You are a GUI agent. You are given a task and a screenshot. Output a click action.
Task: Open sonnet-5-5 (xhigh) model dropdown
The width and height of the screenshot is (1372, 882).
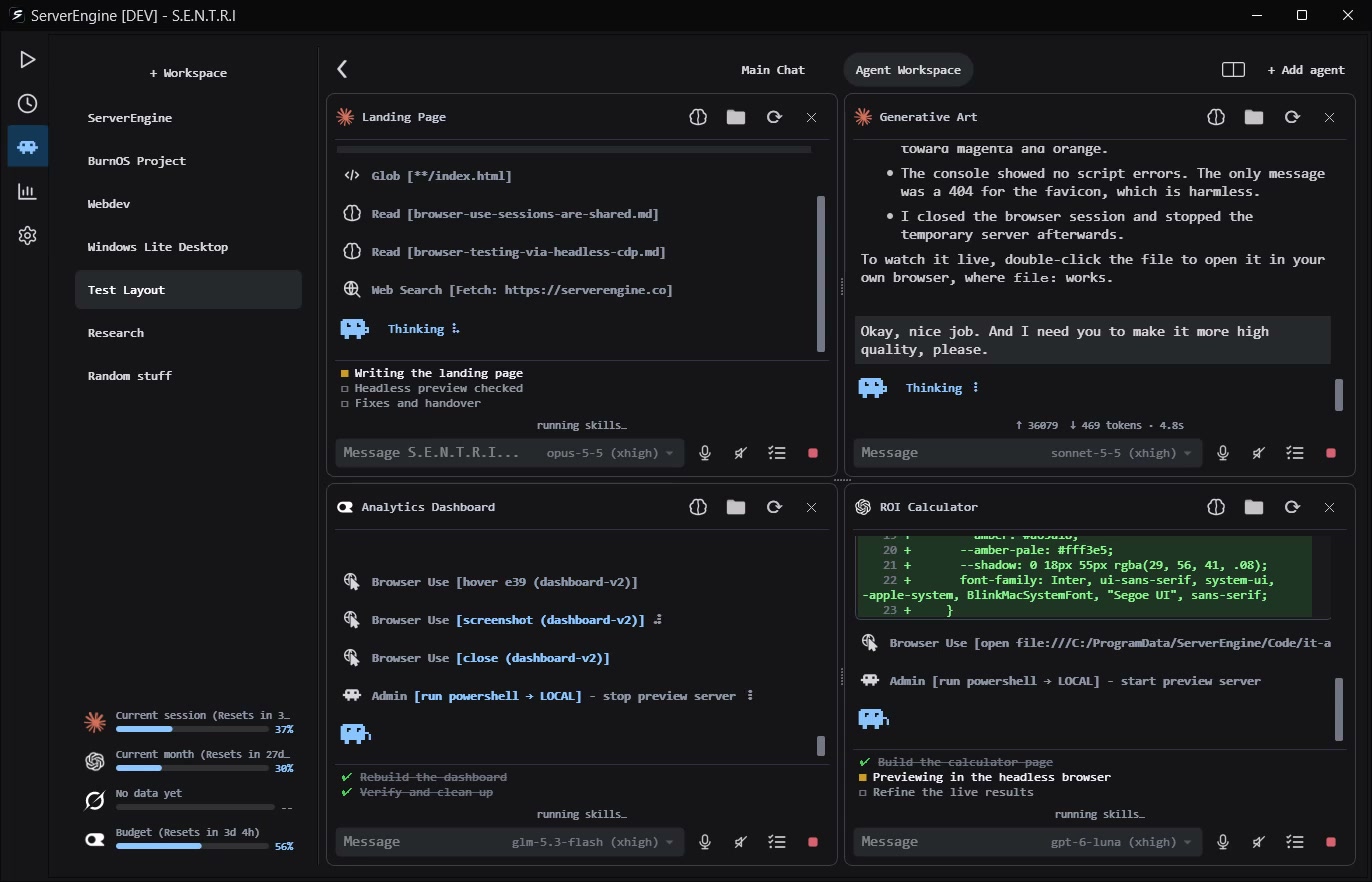[x=1123, y=453]
